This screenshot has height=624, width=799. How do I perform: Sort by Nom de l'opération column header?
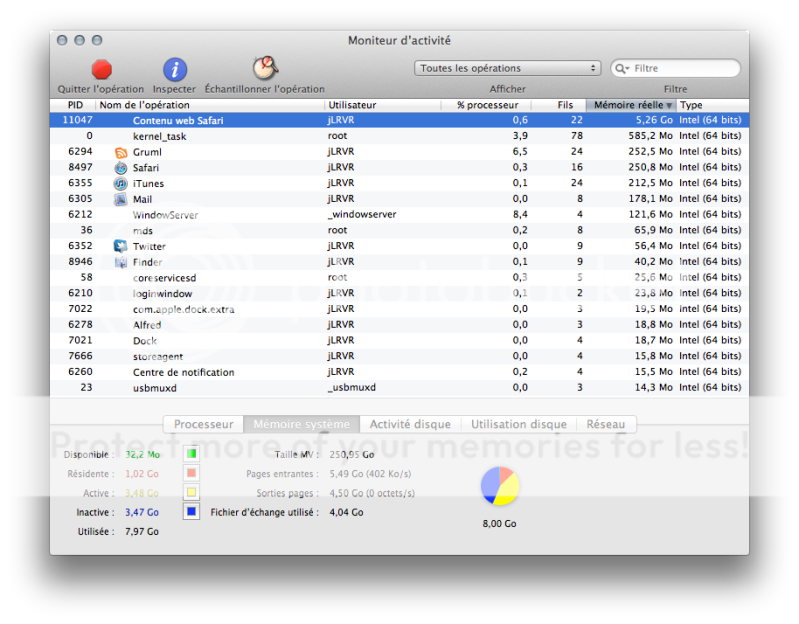[x=210, y=105]
